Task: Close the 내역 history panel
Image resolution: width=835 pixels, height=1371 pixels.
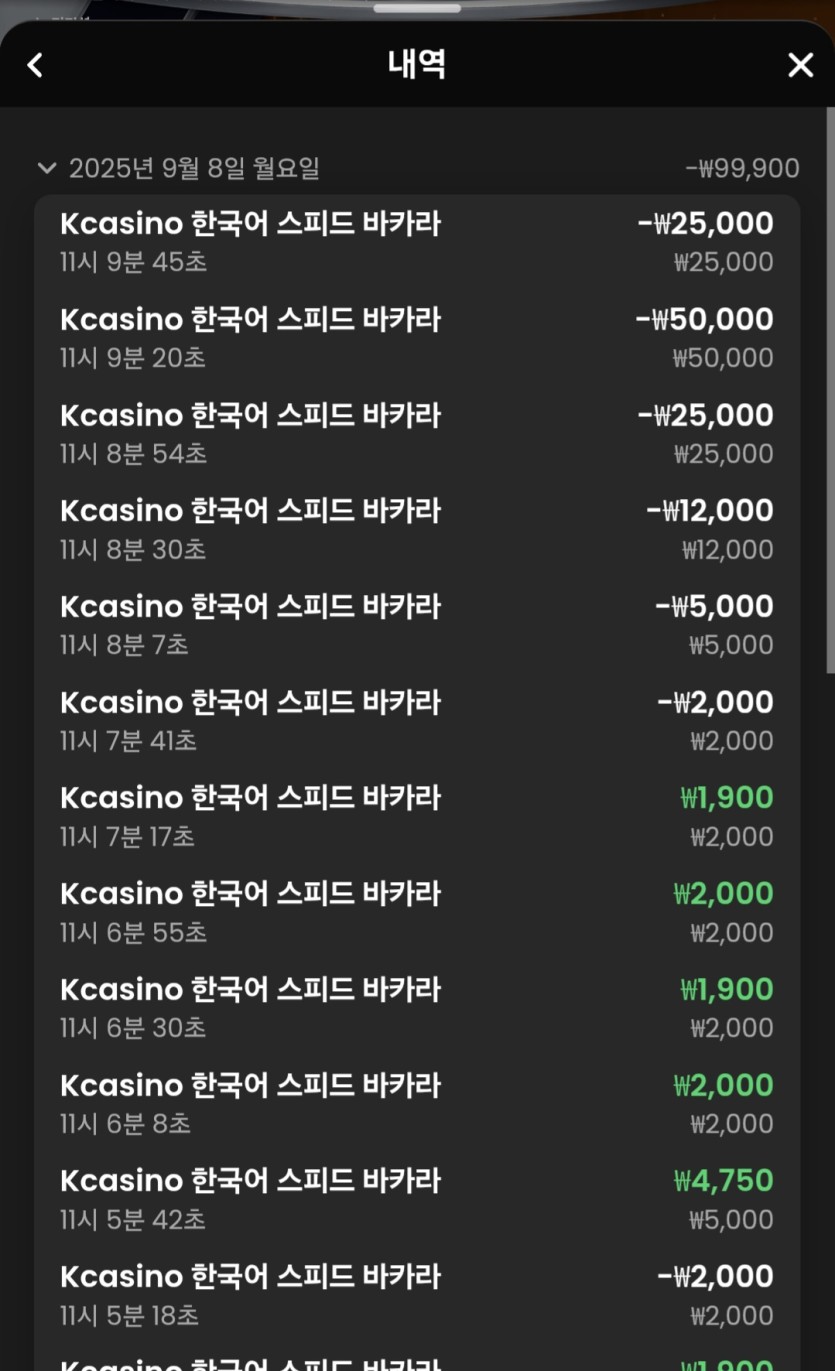Action: click(800, 65)
